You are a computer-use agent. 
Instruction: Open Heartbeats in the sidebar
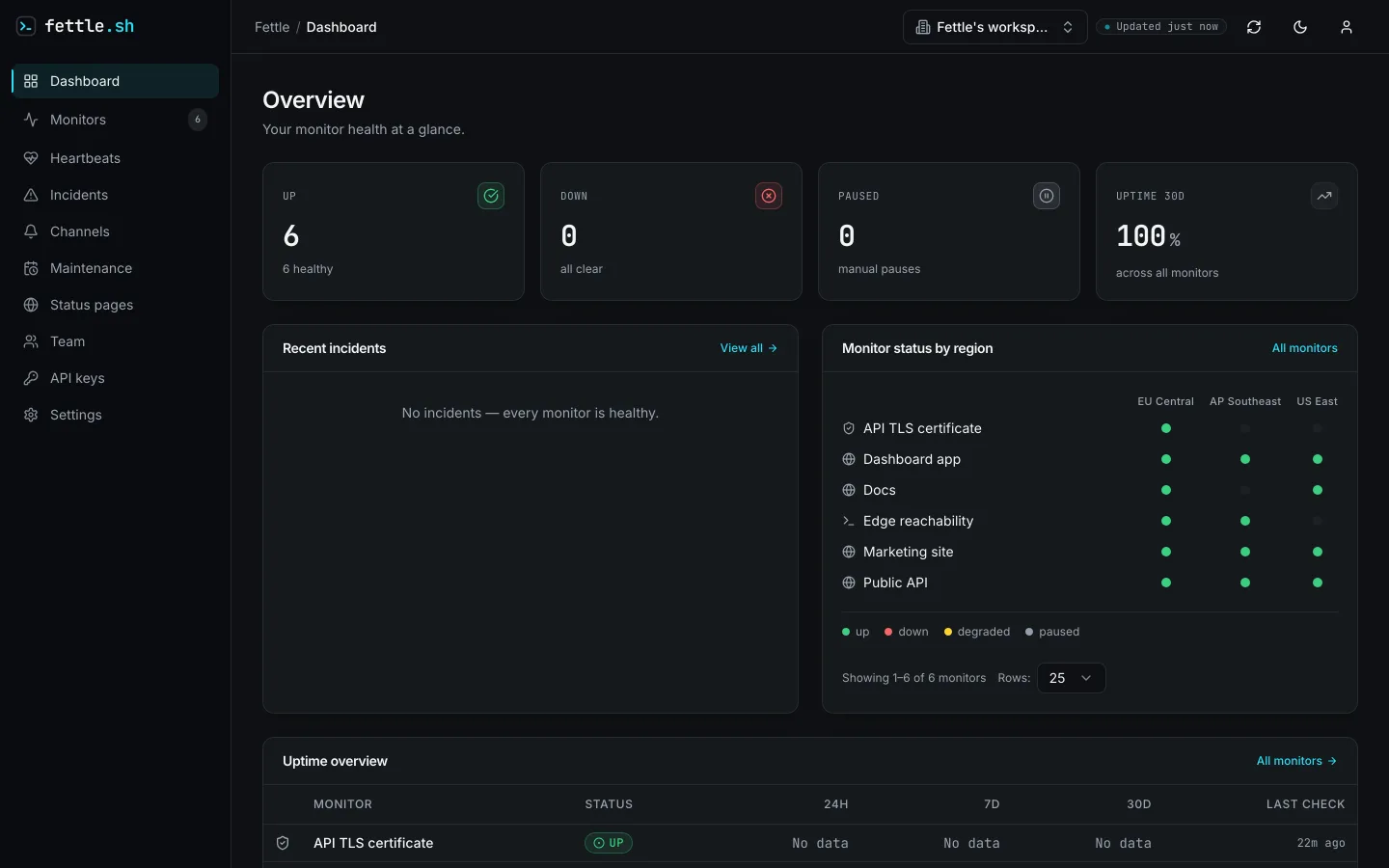coord(116,158)
